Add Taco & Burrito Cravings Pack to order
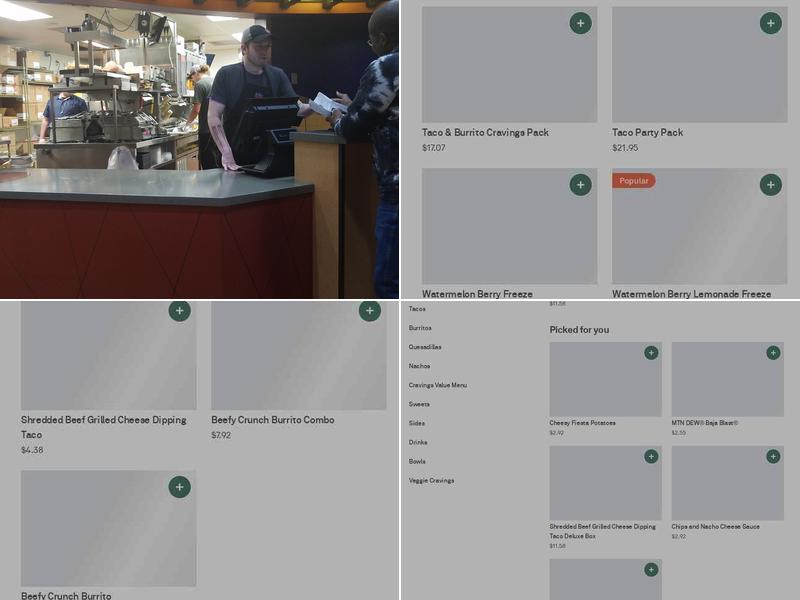 pos(580,23)
